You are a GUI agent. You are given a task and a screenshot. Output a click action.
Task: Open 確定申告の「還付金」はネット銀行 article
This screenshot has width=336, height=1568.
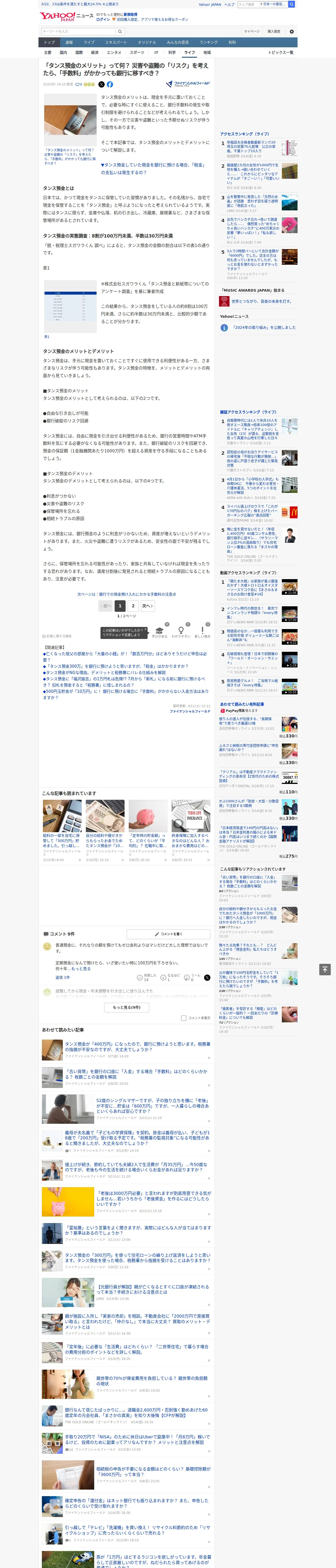point(137,1503)
